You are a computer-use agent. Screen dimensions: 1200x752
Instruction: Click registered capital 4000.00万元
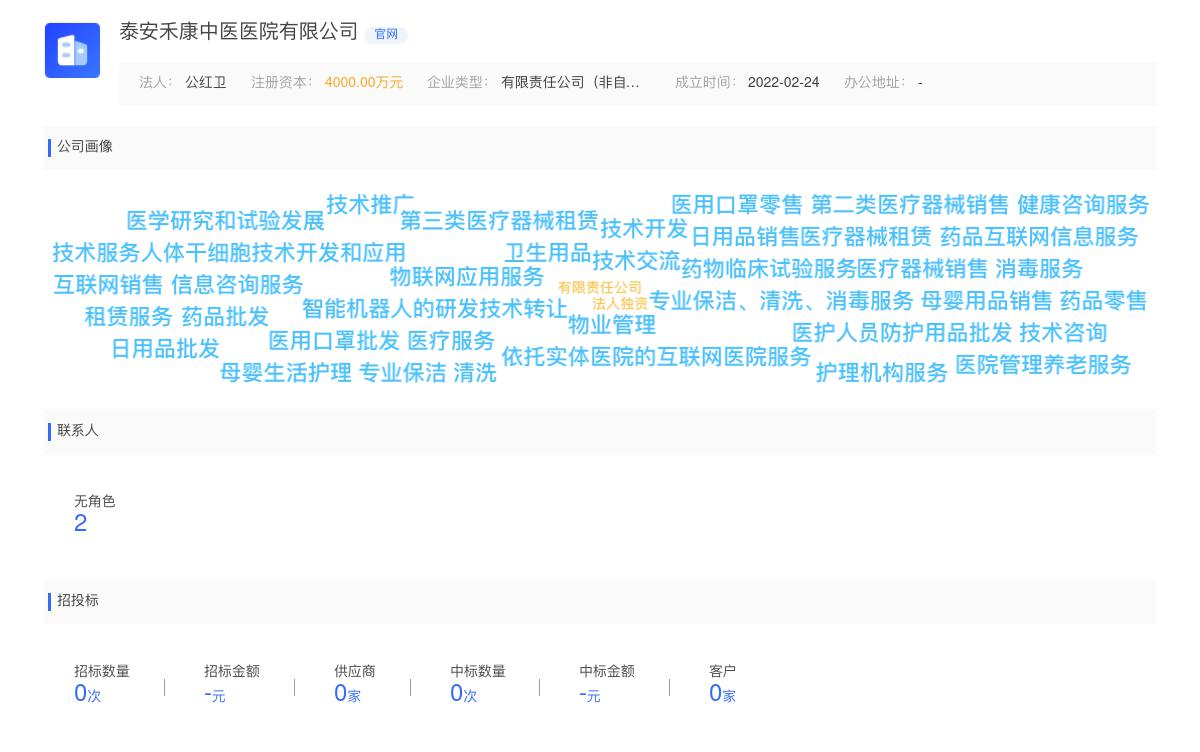tap(363, 82)
